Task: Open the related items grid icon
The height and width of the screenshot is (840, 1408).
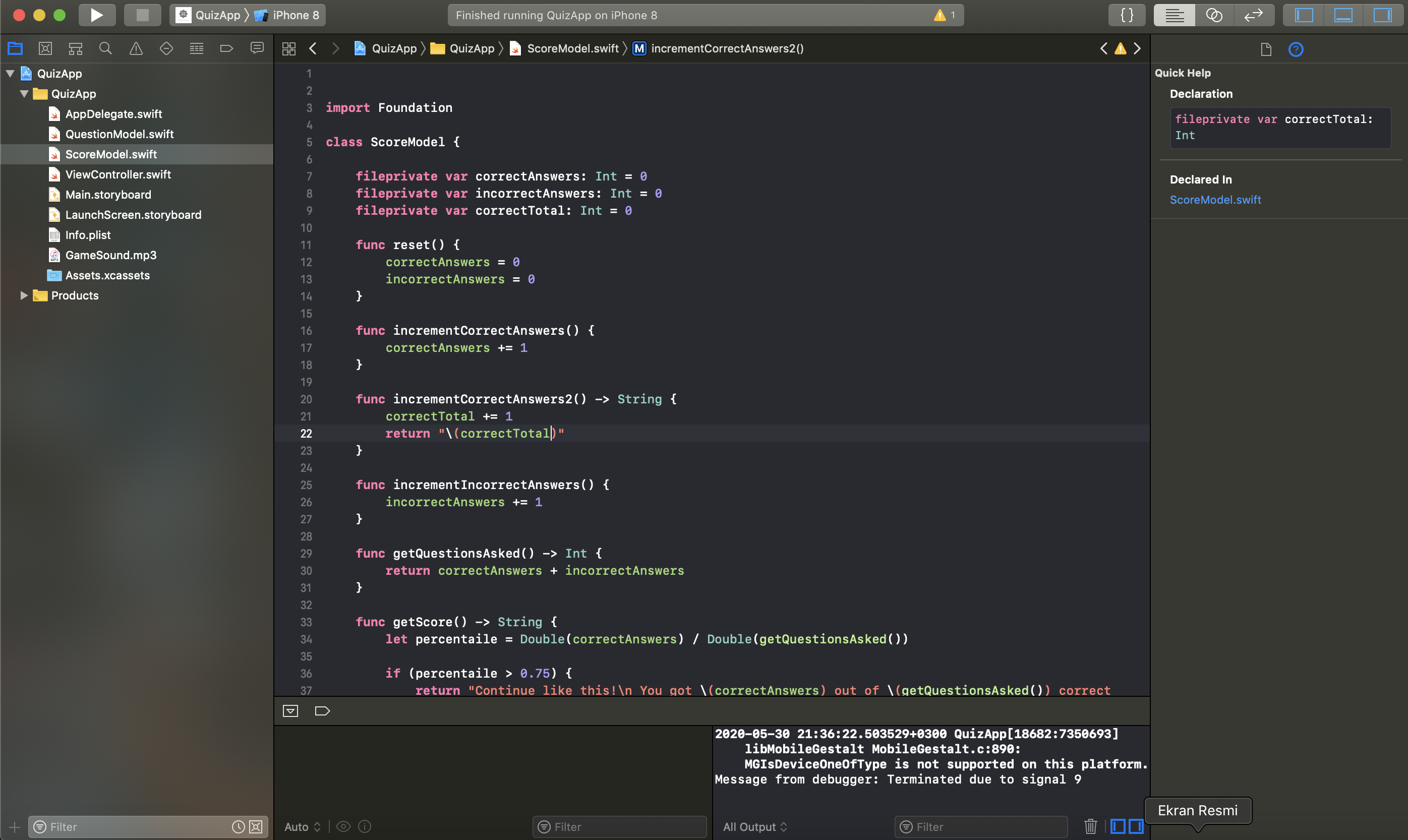Action: (x=289, y=49)
